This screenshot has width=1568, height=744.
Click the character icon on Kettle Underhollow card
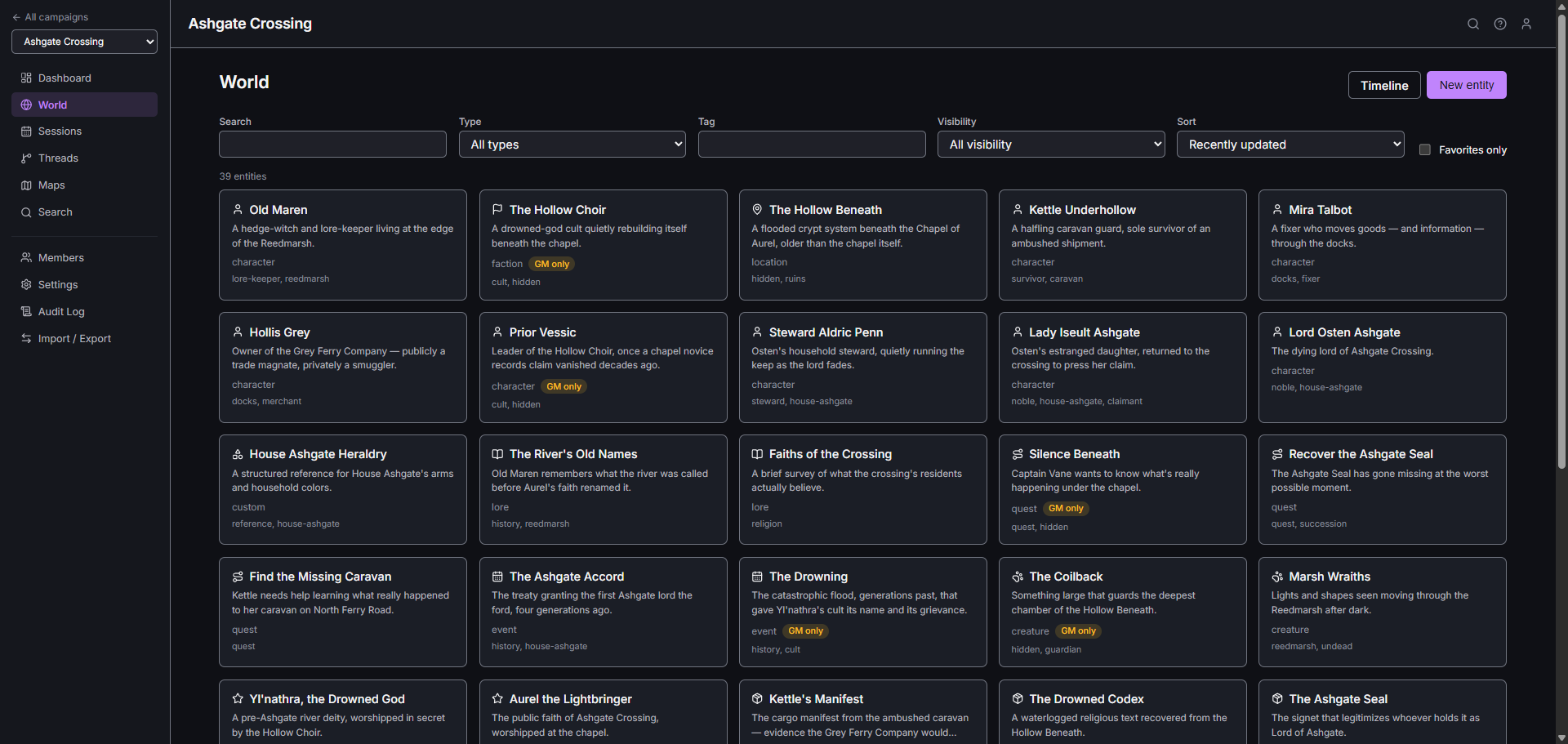pyautogui.click(x=1018, y=210)
